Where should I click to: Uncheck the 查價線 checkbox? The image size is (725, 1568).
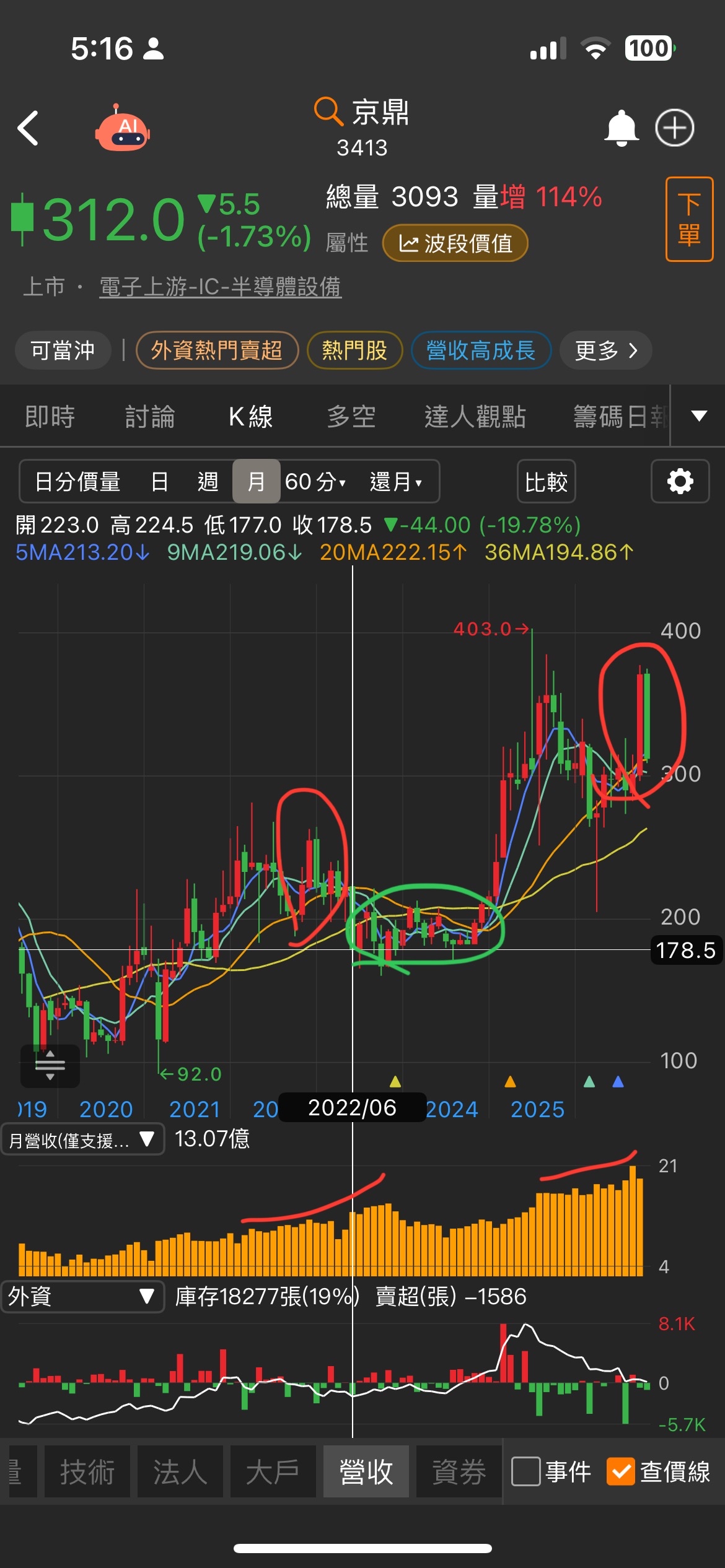(x=621, y=1471)
